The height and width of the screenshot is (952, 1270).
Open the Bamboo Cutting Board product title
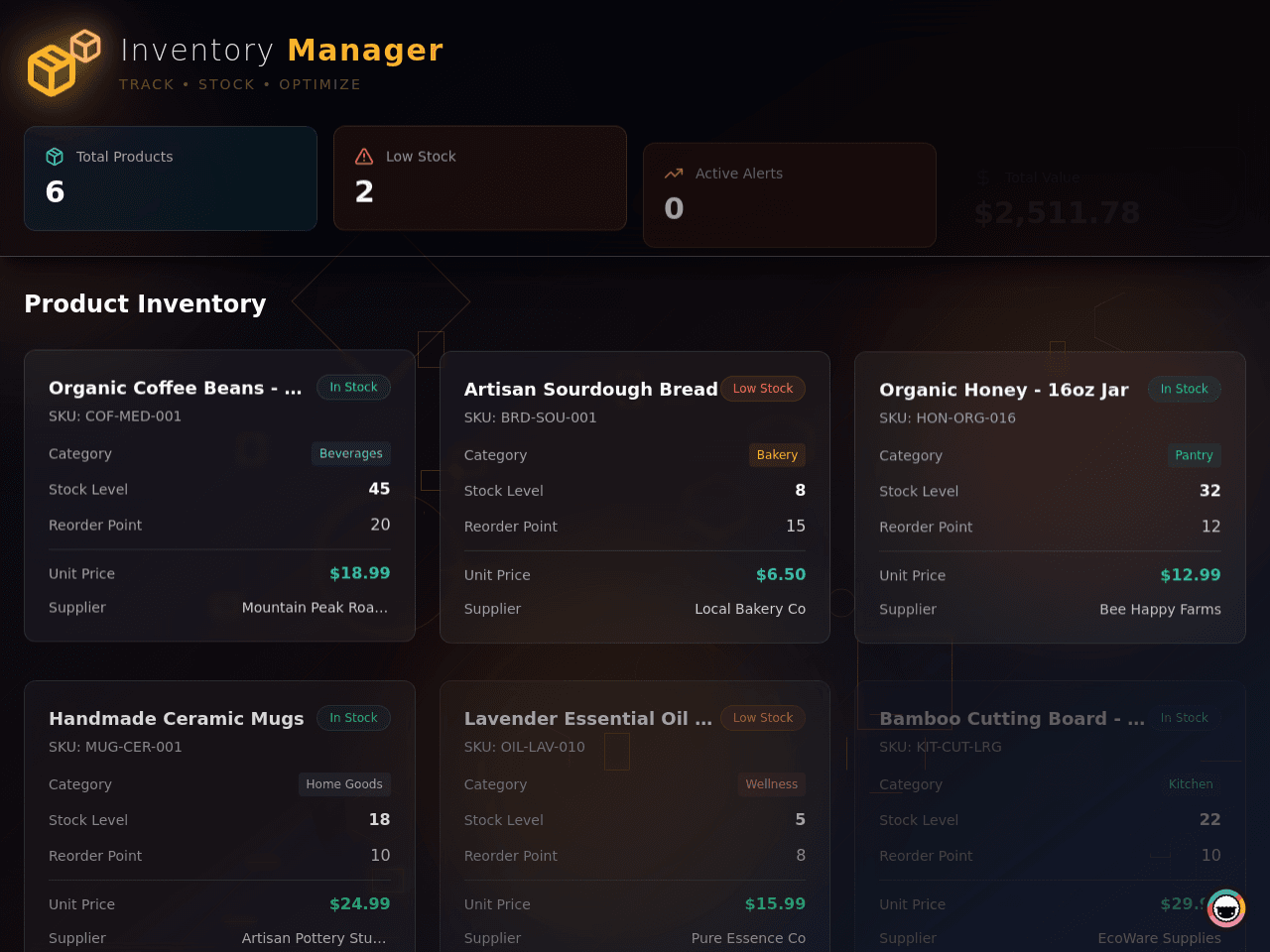click(1012, 719)
